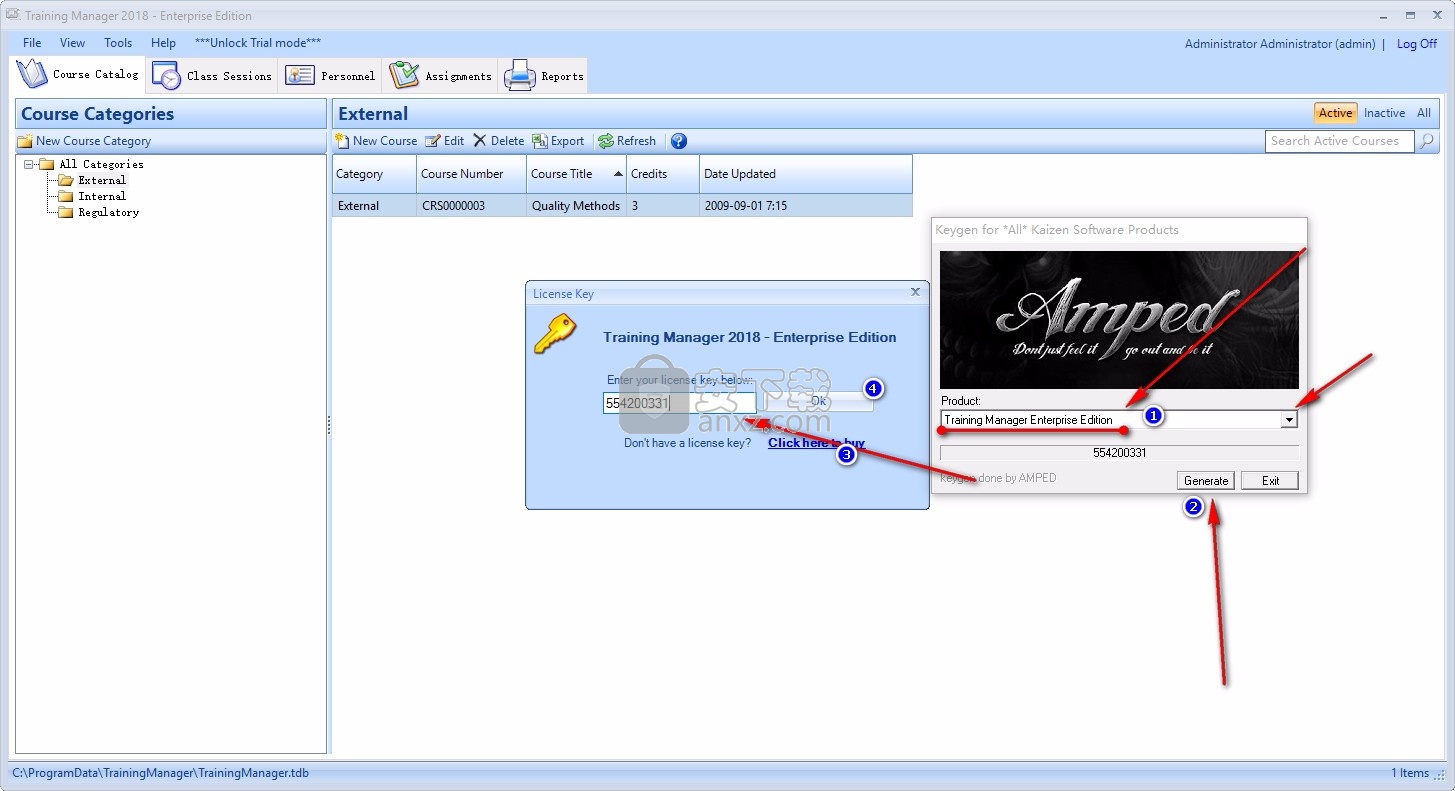1455x791 pixels.
Task: Click the Course Catalog book icon
Action: tap(32, 74)
